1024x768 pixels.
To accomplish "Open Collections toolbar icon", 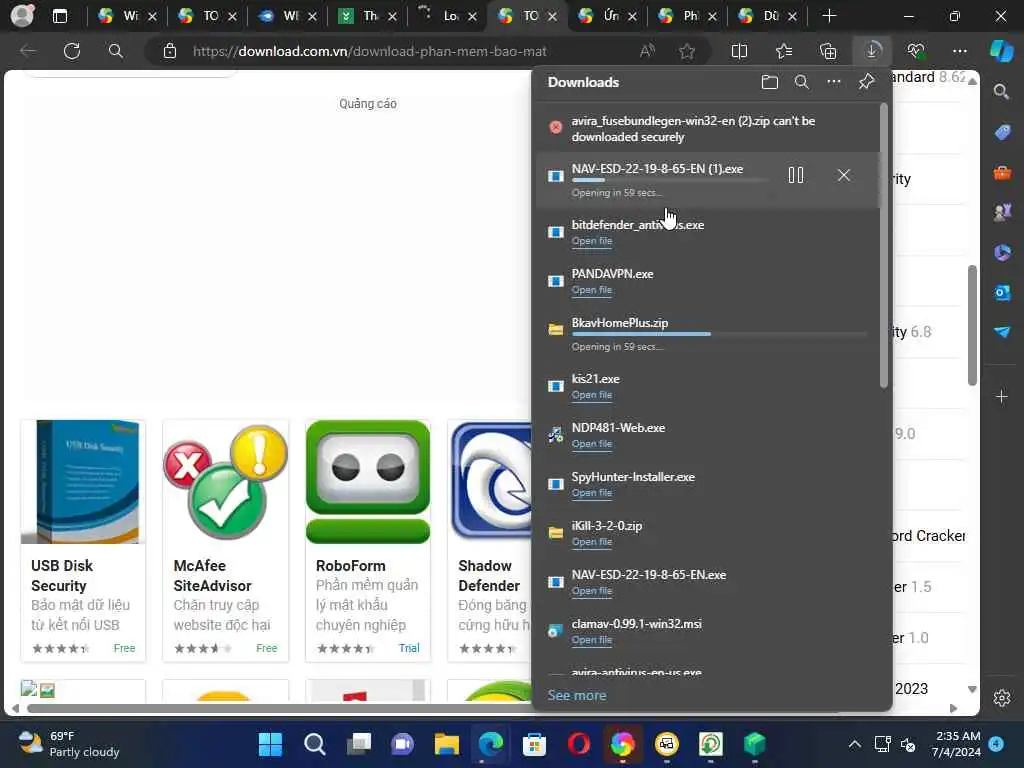I will coord(828,51).
